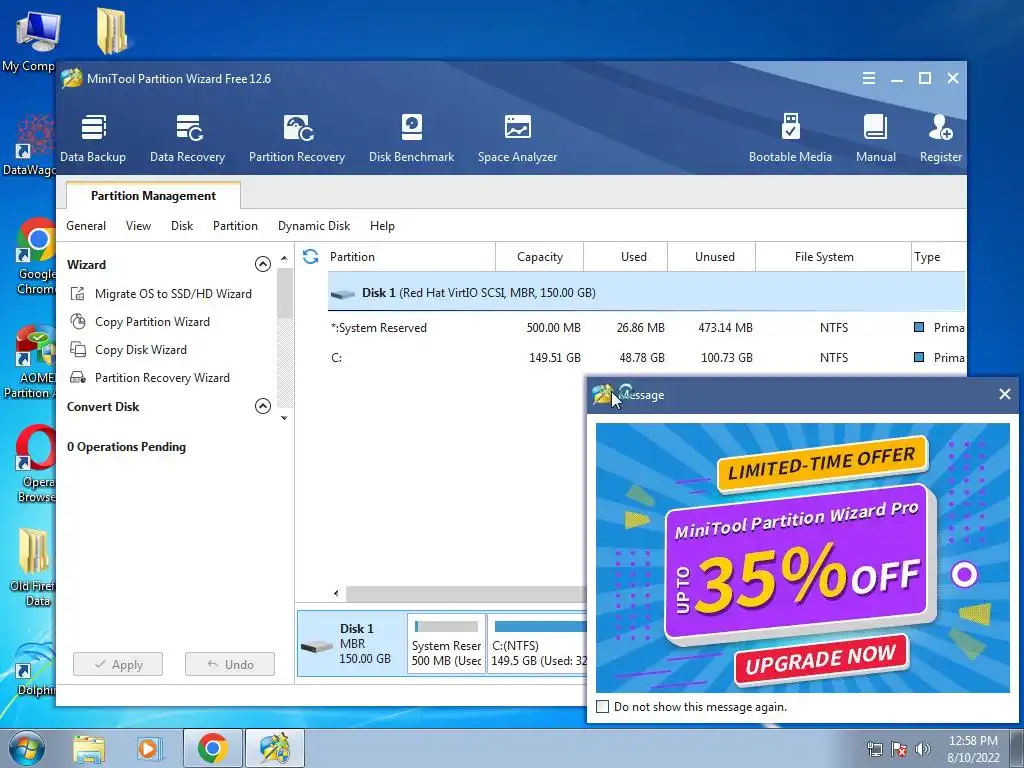The image size is (1024, 768).
Task: Launch the Data Recovery tool
Action: click(187, 138)
